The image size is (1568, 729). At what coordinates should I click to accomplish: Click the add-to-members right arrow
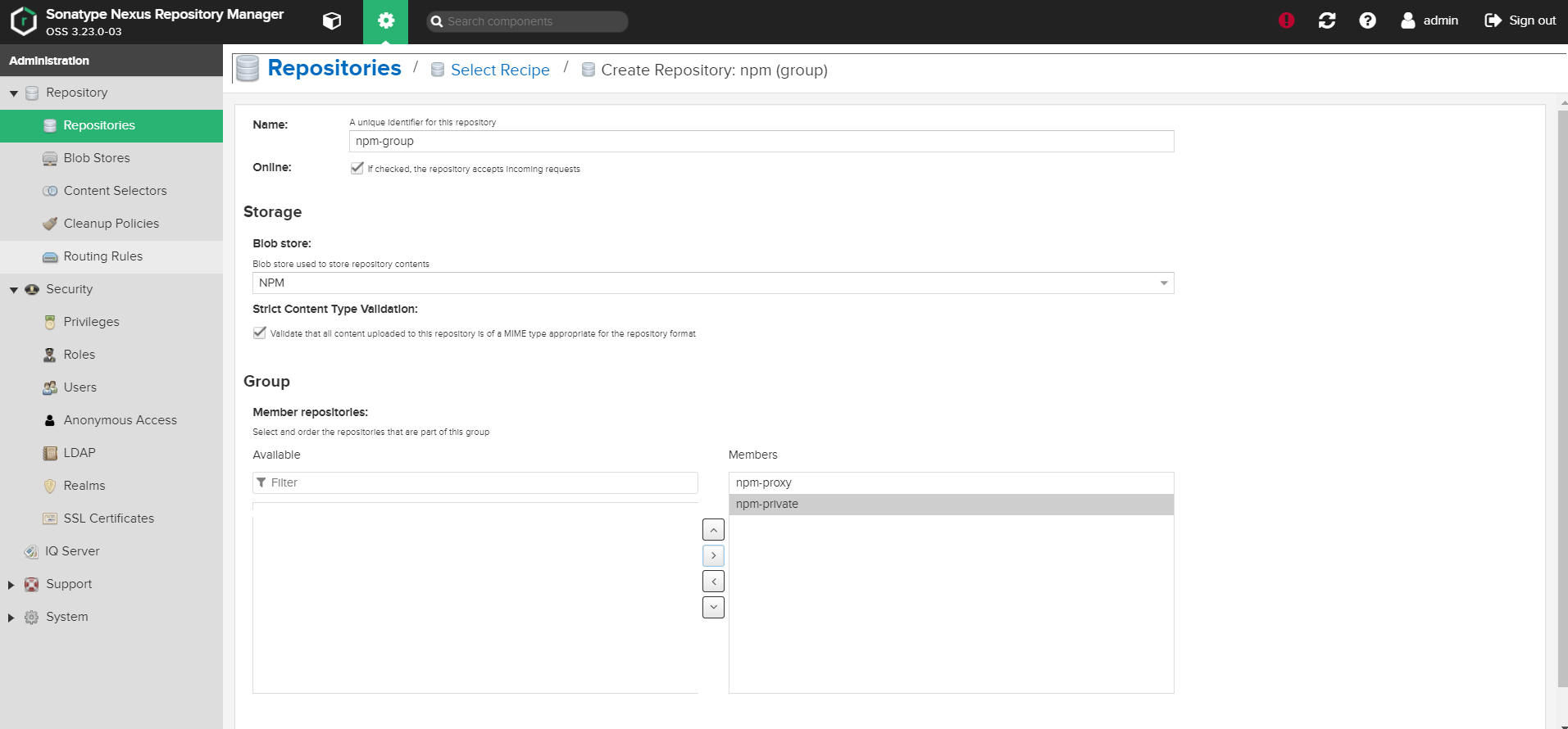coord(713,556)
